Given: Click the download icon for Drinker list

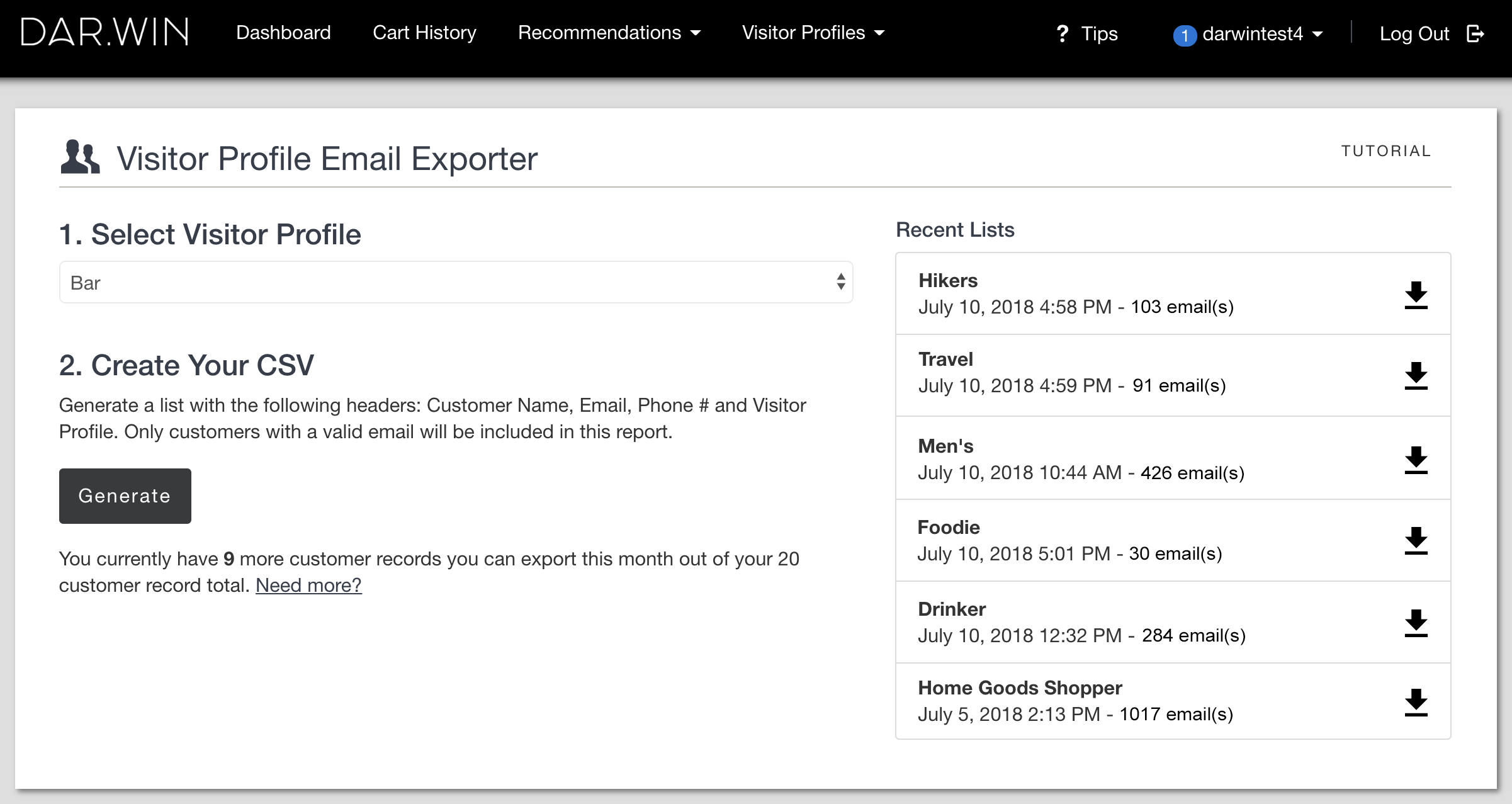Looking at the screenshot, I should 1415,622.
